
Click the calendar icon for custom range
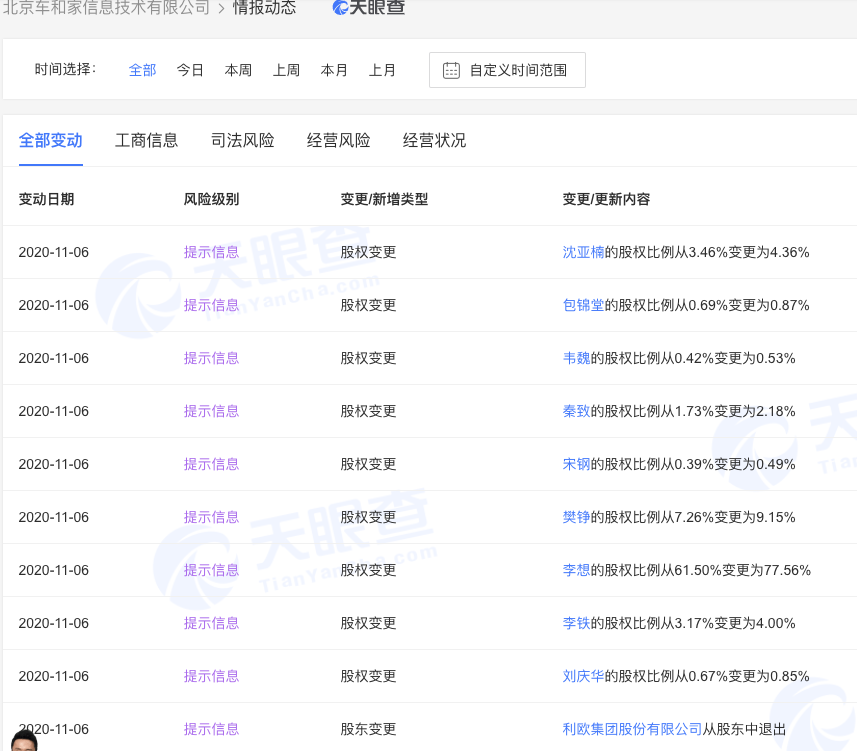point(451,70)
